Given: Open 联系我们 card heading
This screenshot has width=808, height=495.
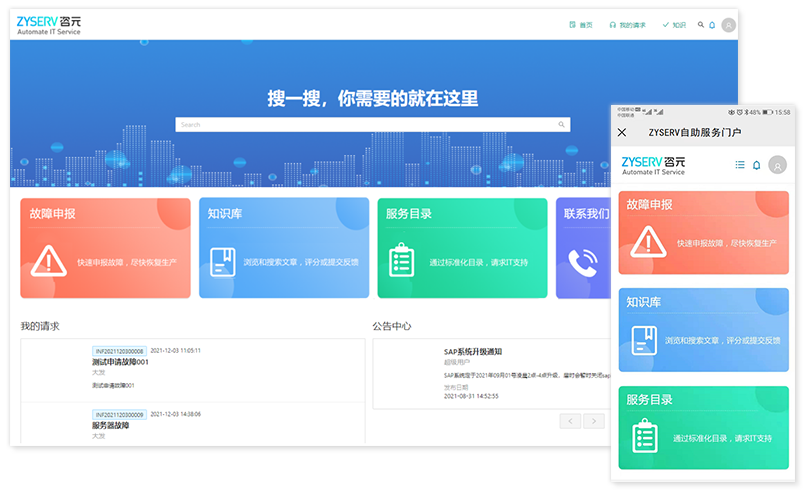Looking at the screenshot, I should click(586, 214).
